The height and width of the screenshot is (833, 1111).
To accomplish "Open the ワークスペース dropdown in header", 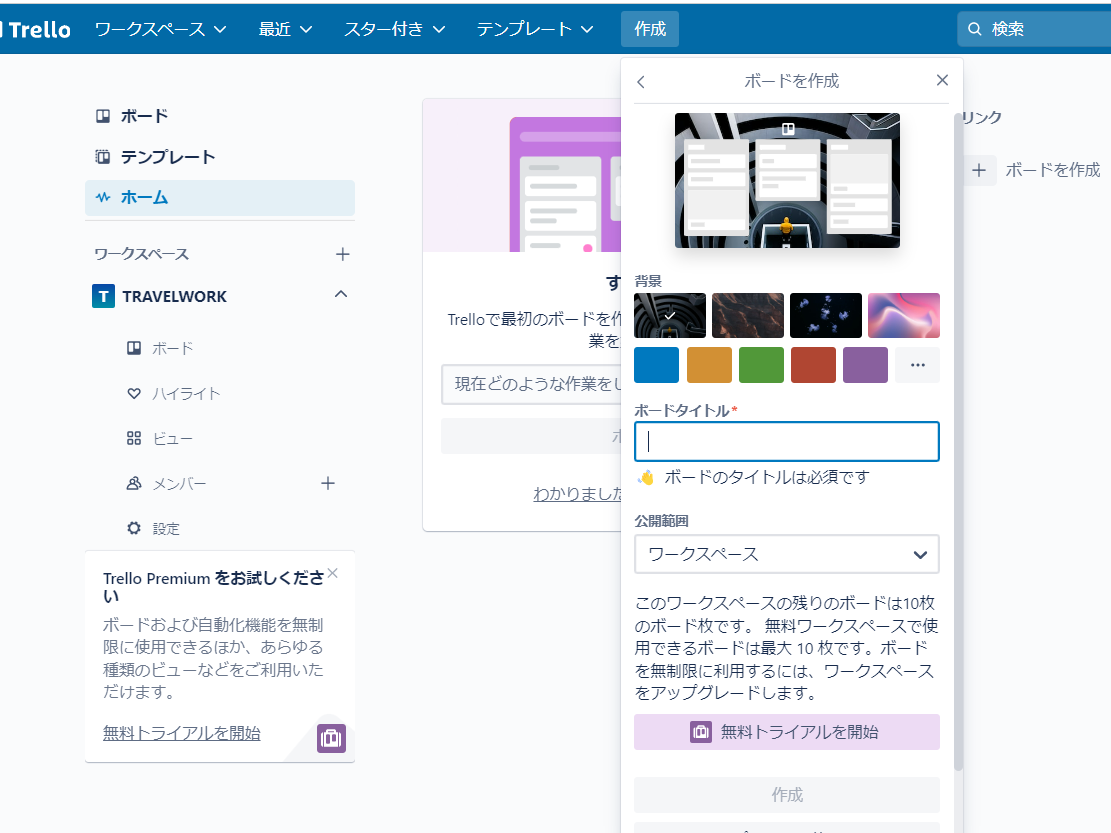I will pyautogui.click(x=161, y=29).
